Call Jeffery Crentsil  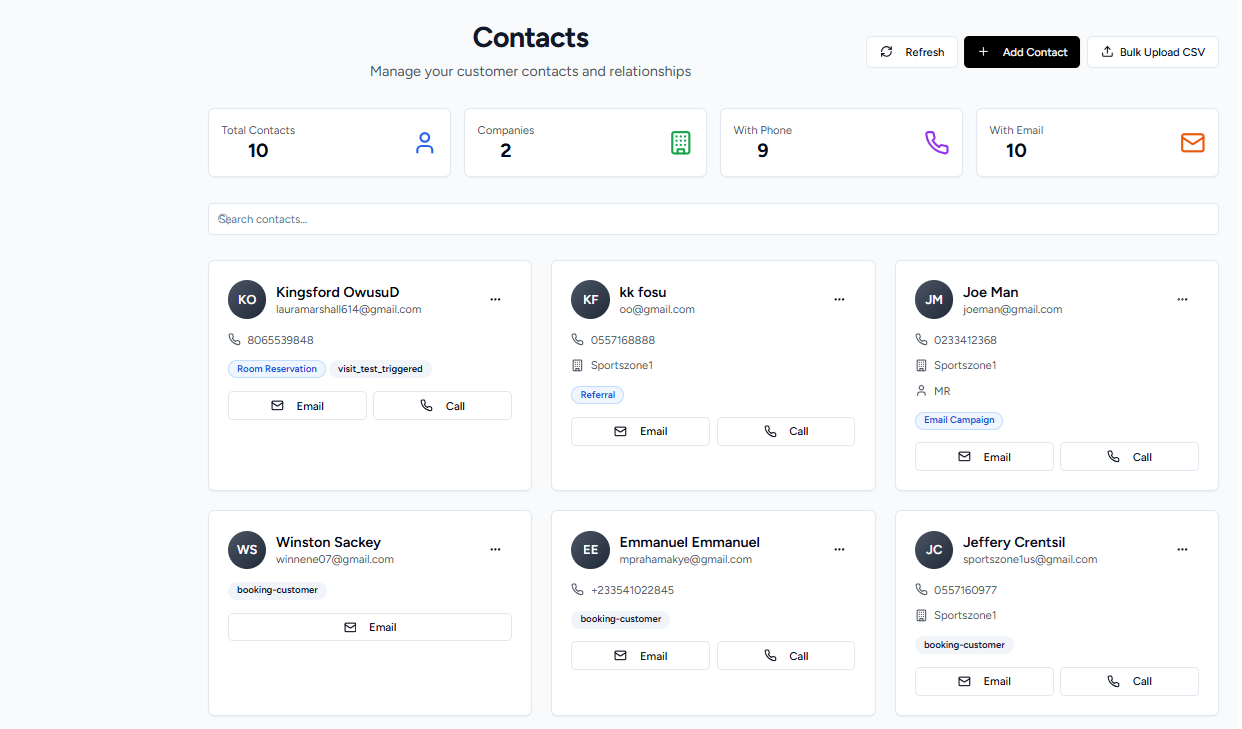click(1128, 681)
